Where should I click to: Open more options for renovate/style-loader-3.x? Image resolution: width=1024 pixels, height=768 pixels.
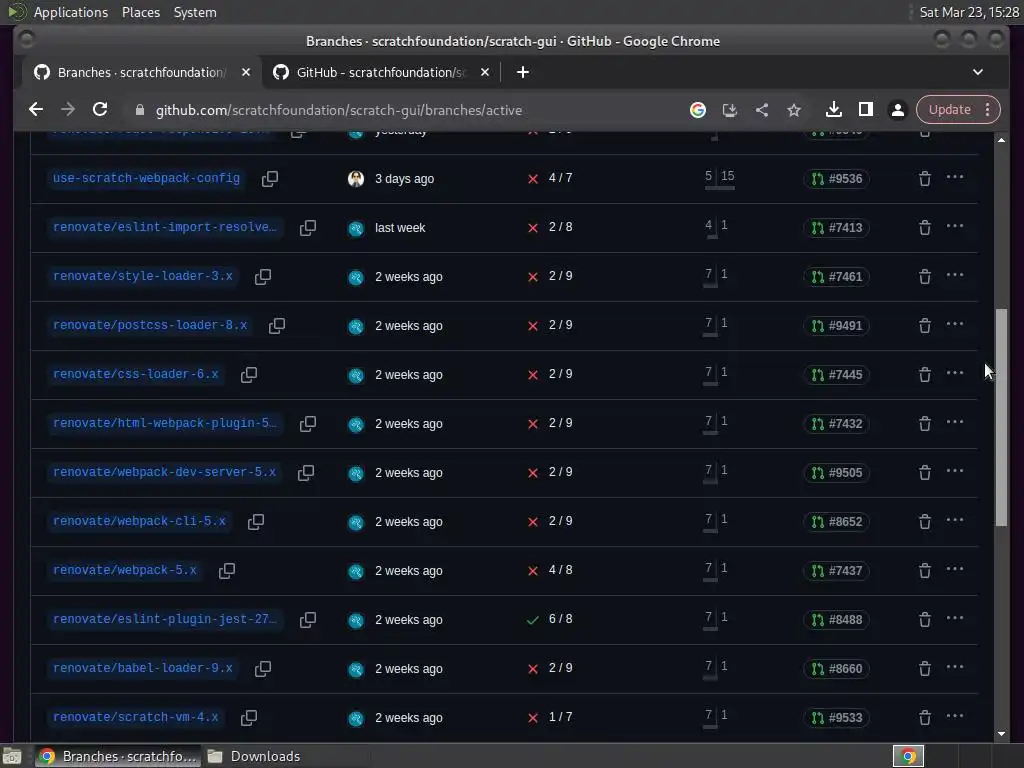point(955,275)
